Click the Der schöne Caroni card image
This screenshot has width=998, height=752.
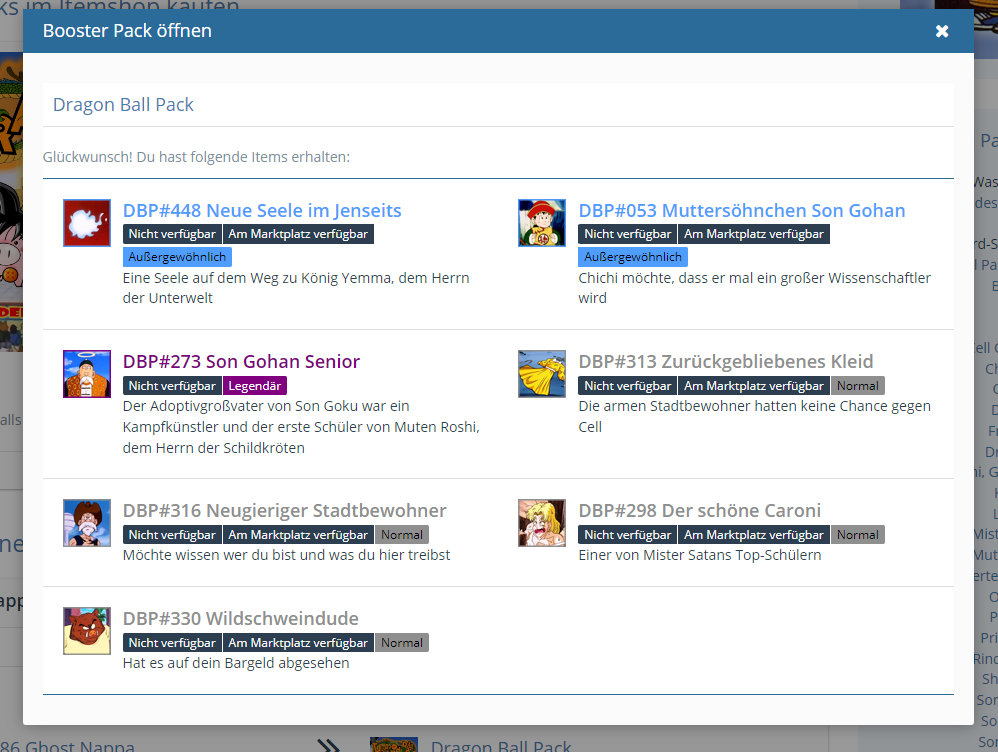(542, 523)
